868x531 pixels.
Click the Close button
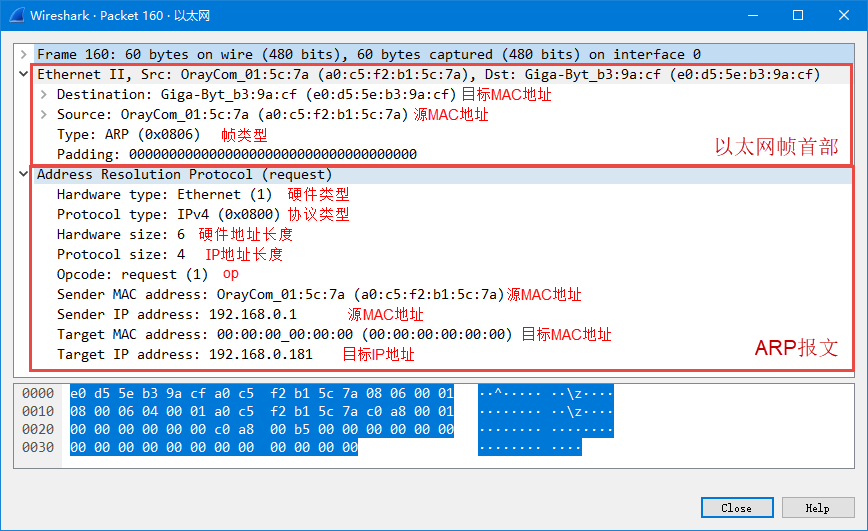click(x=737, y=508)
